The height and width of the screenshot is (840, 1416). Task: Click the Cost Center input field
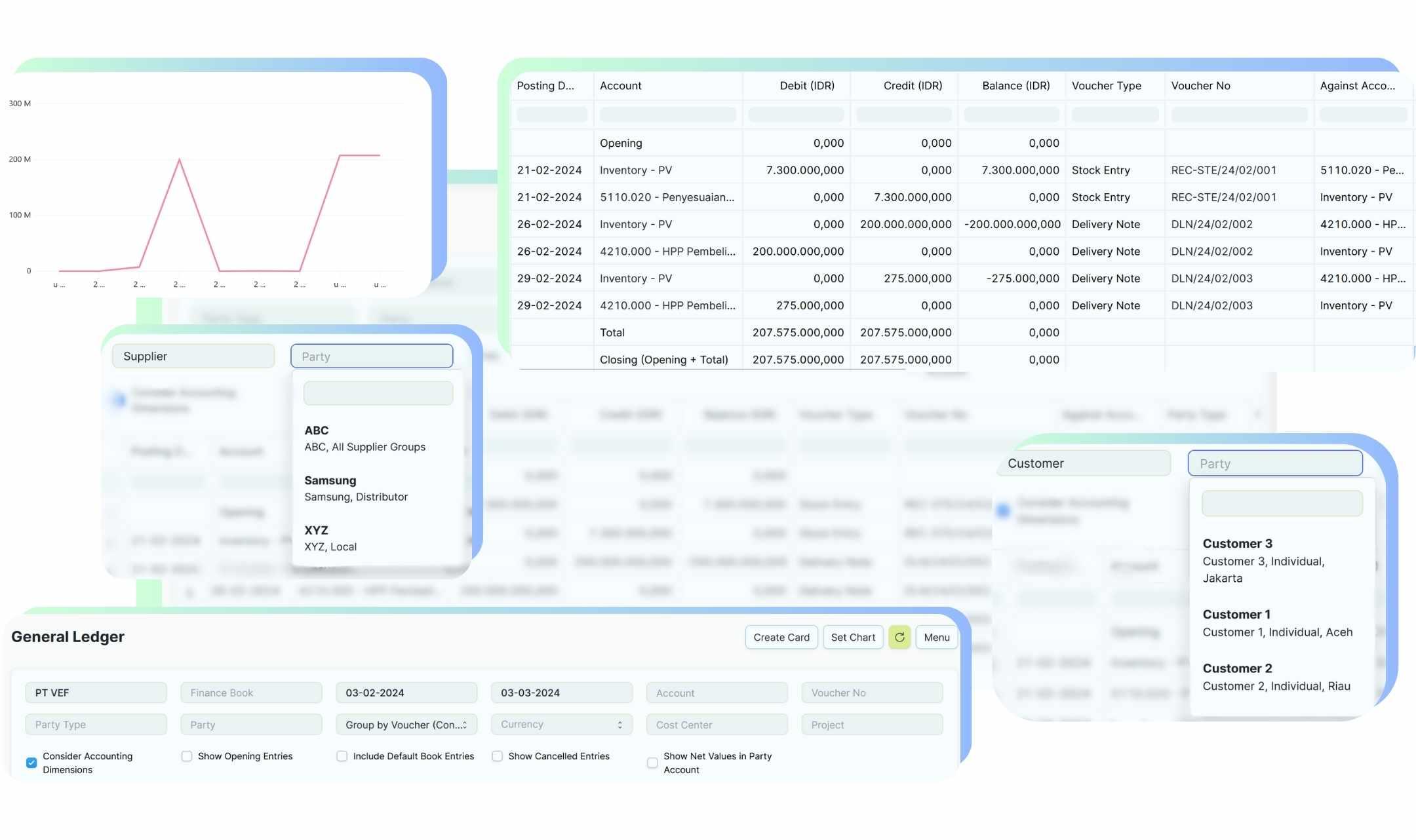coord(717,724)
